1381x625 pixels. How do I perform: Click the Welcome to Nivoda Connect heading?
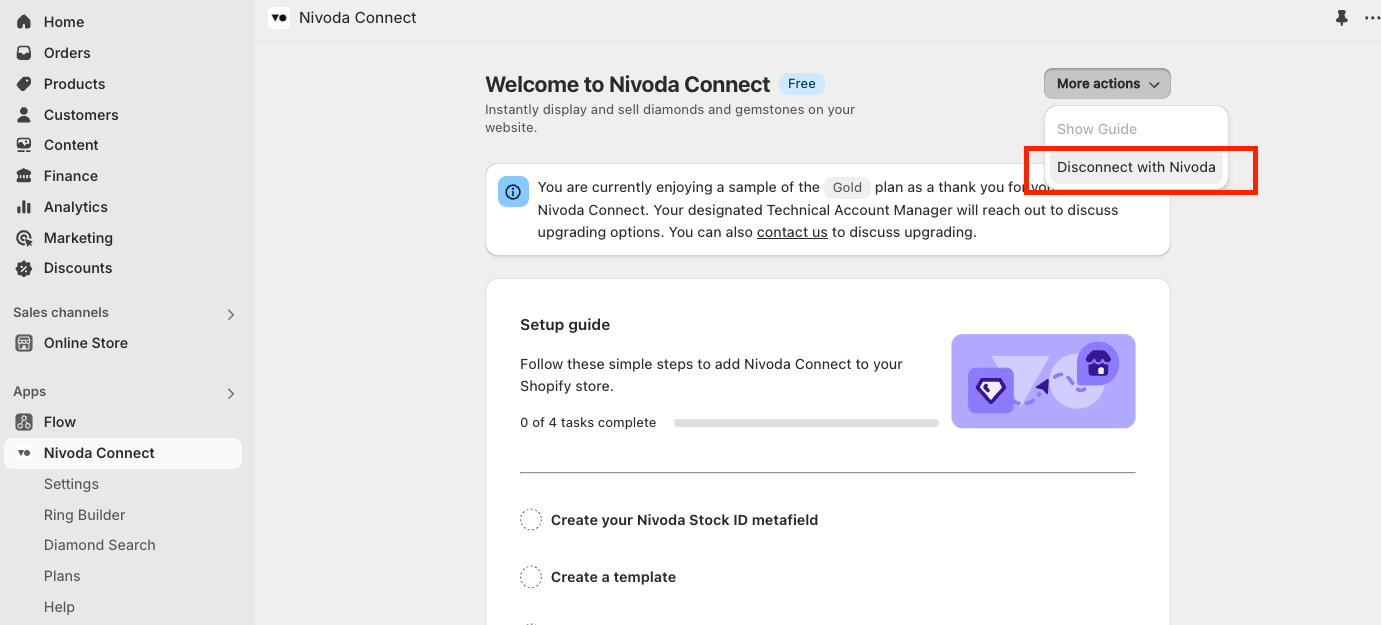pos(628,85)
